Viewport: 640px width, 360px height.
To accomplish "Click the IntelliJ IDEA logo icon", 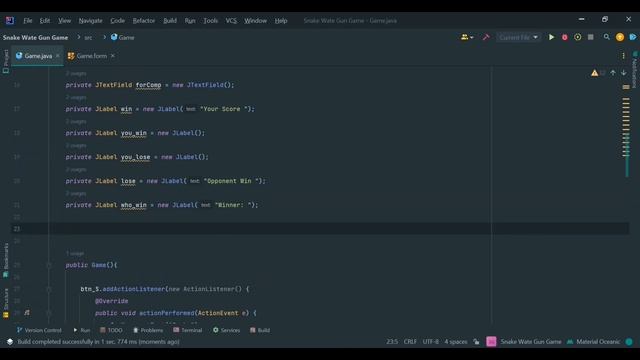I will [x=10, y=20].
